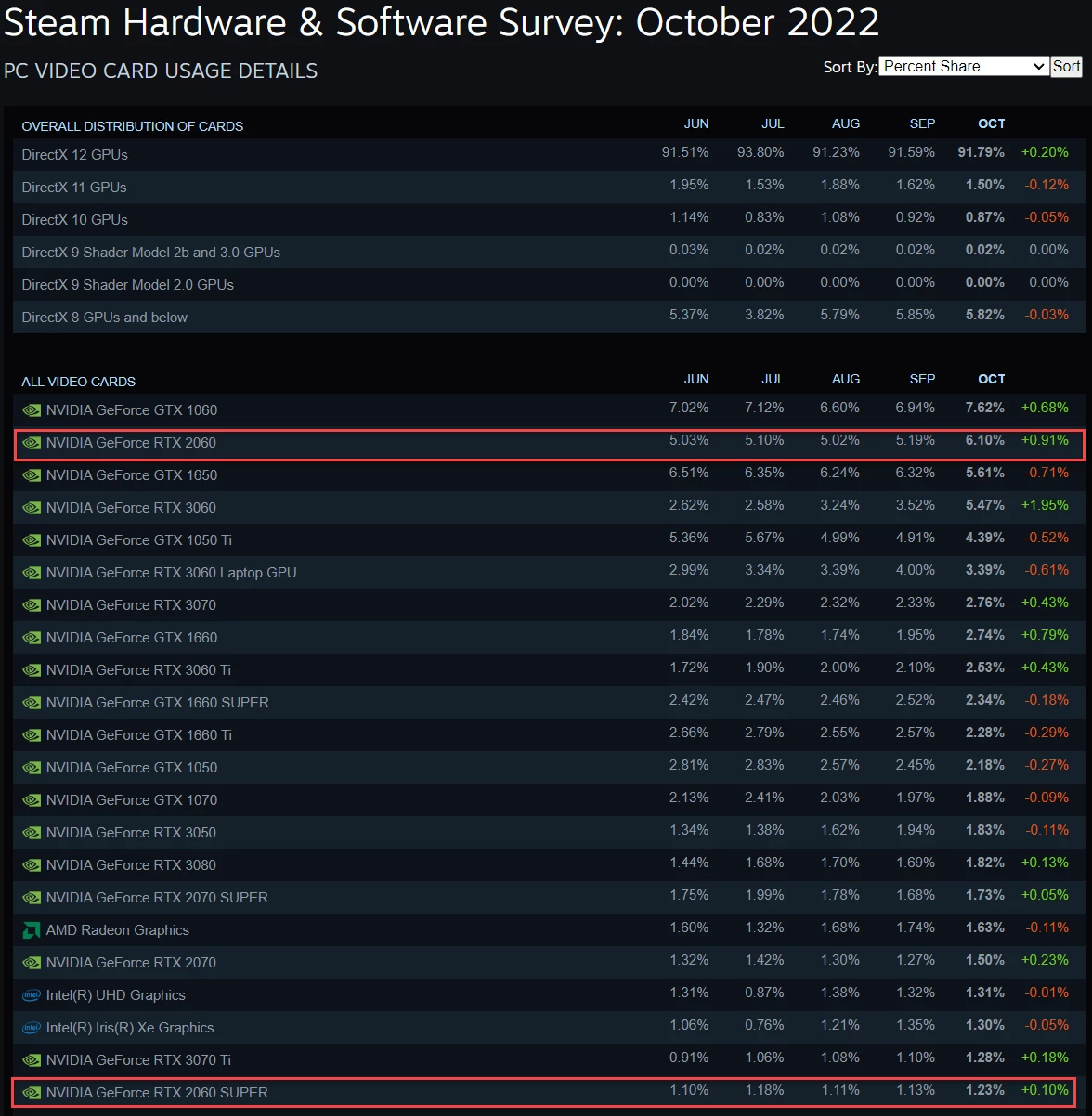The width and height of the screenshot is (1092, 1116).
Task: Click OCT header in Overall Distribution table
Action: pos(992,123)
